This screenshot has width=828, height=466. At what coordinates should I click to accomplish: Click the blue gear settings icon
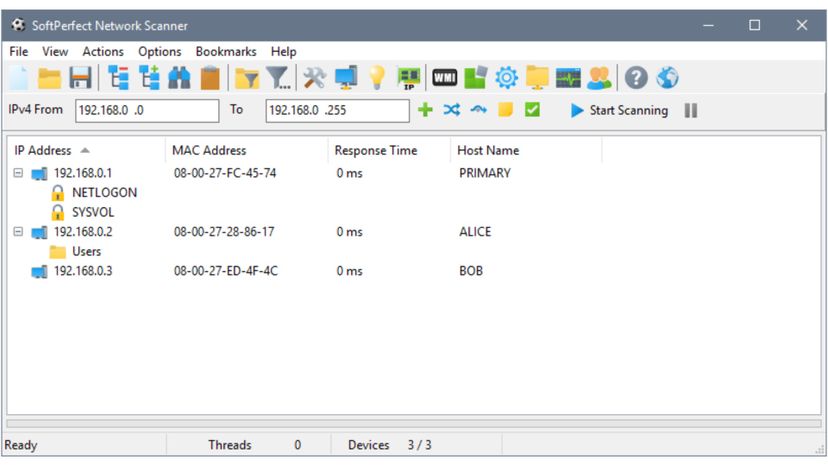click(x=506, y=78)
